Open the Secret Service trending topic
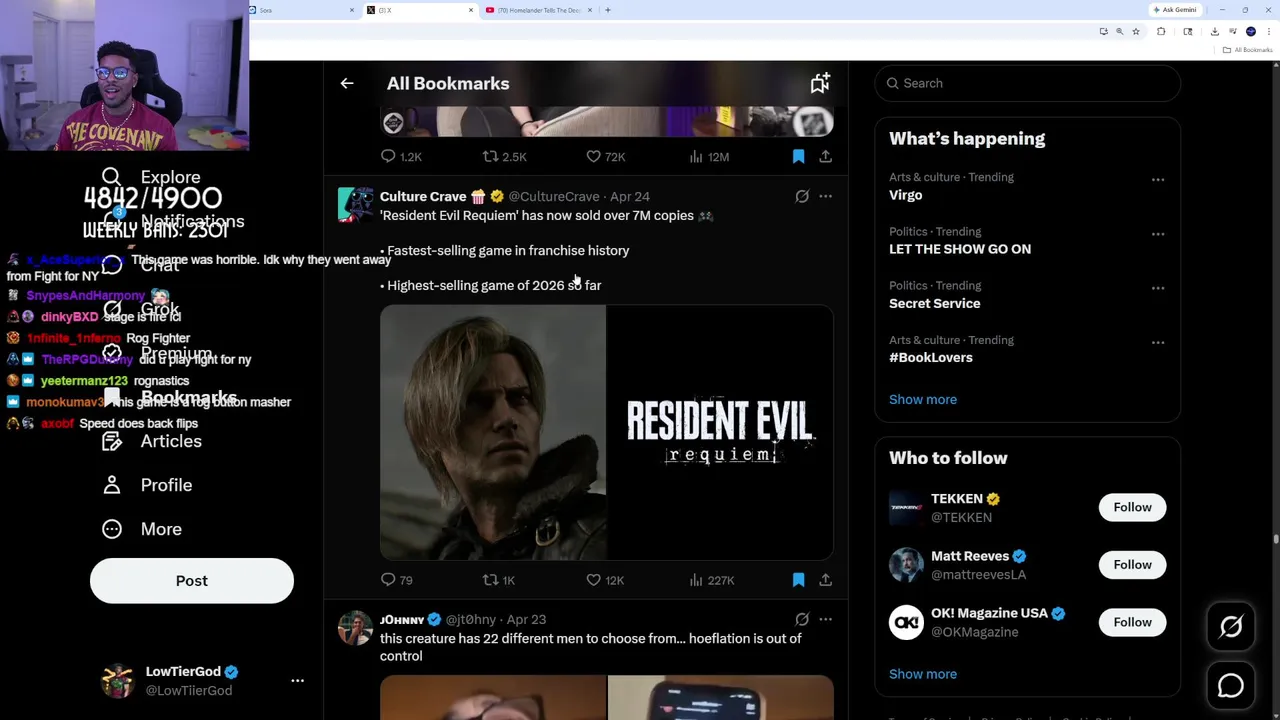This screenshot has height=720, width=1280. 934,303
